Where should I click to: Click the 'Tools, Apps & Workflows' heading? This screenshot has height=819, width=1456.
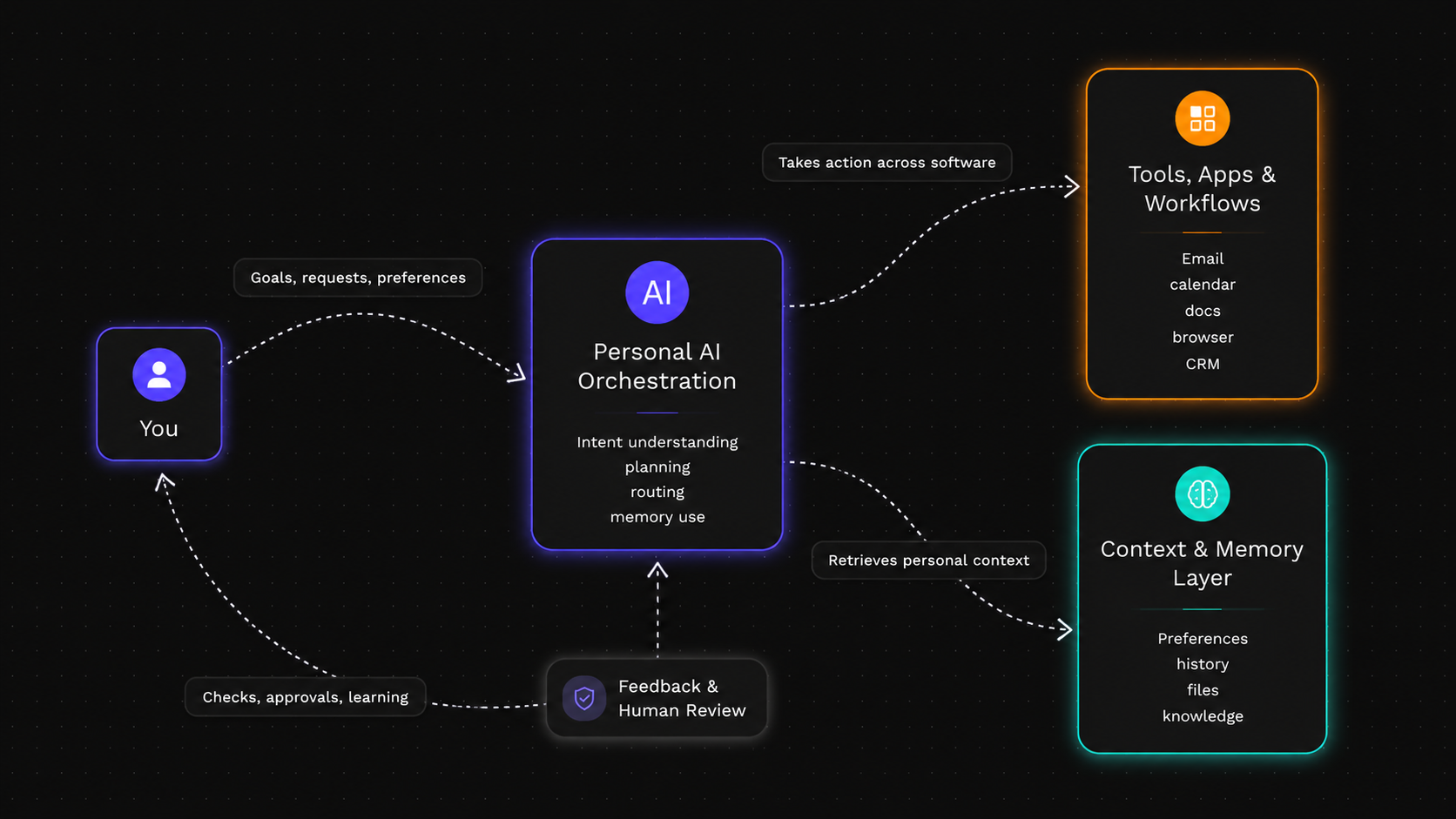[x=1203, y=189]
